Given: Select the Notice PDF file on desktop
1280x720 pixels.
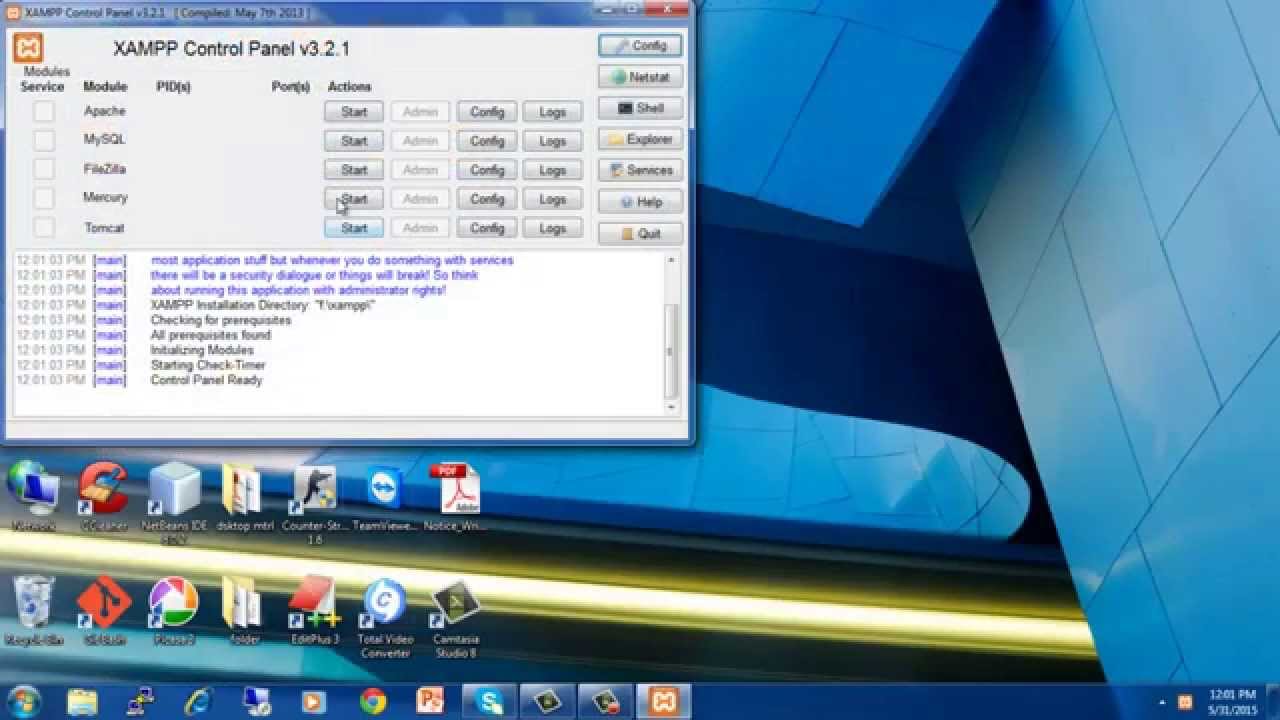Looking at the screenshot, I should tap(455, 497).
